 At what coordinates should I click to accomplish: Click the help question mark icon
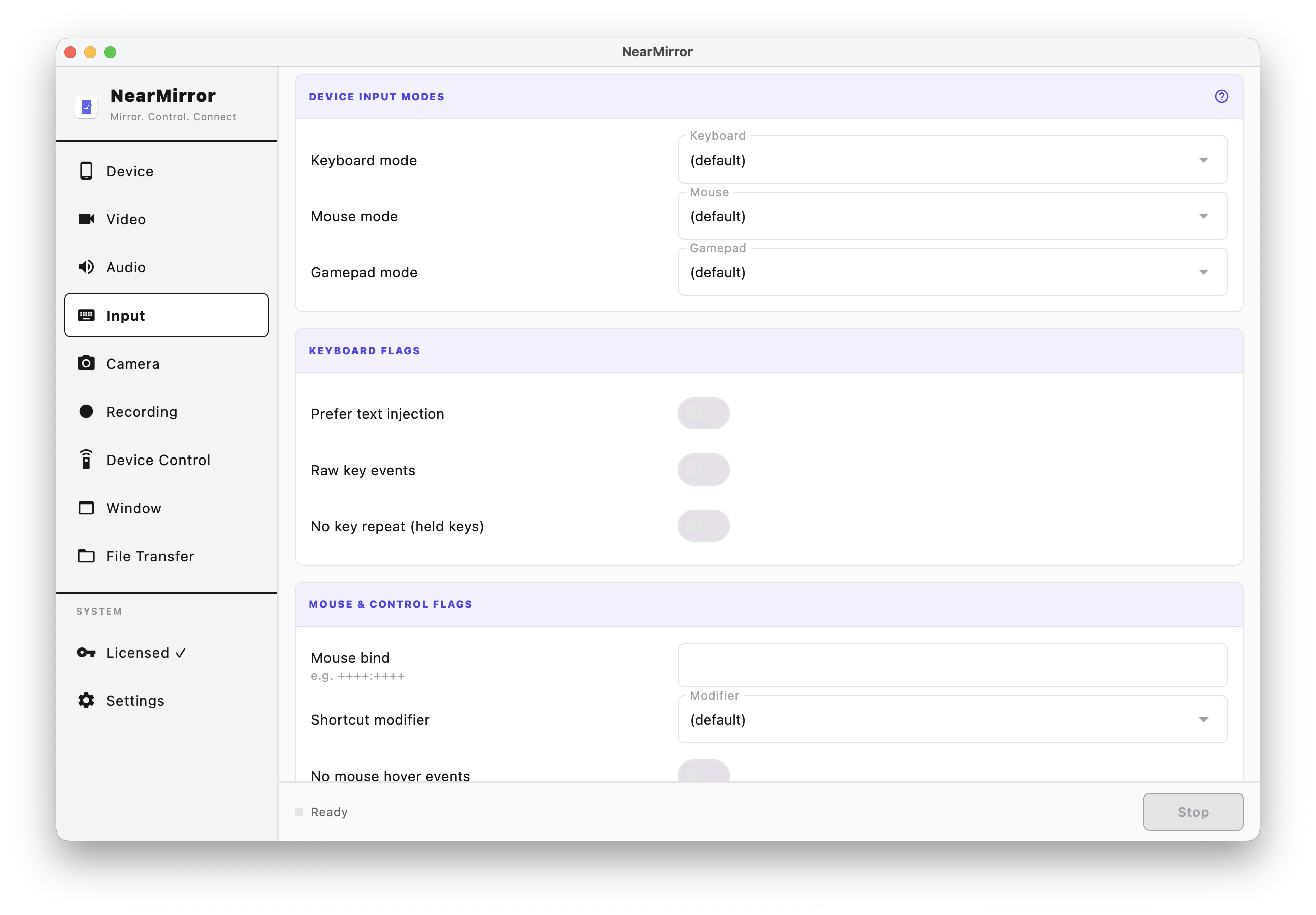click(1221, 96)
